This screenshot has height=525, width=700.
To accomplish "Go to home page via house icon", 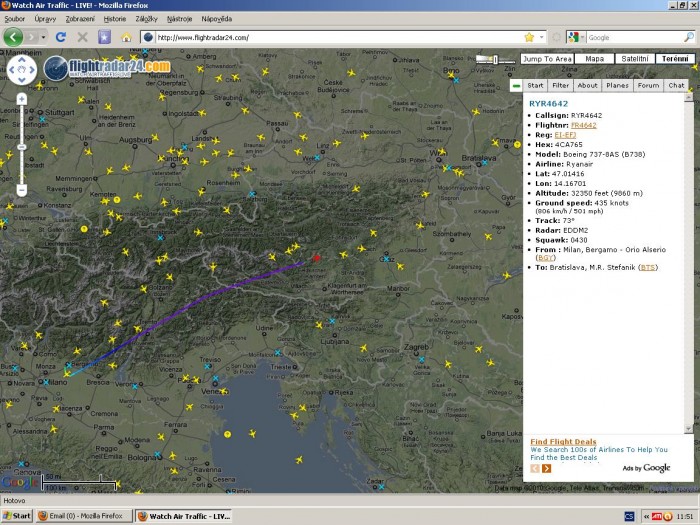I will [126, 38].
